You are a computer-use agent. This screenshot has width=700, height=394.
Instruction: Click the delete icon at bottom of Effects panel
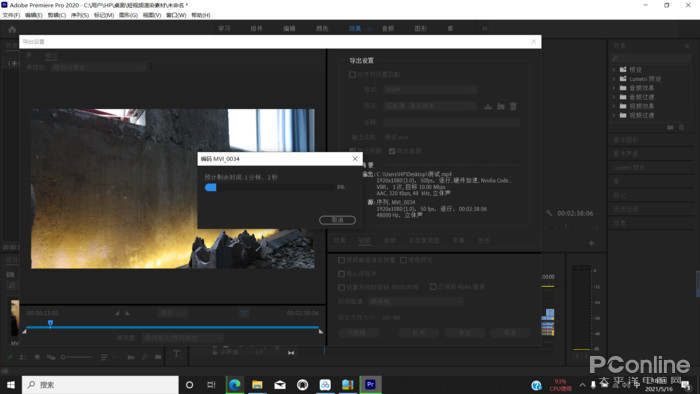[x=681, y=128]
